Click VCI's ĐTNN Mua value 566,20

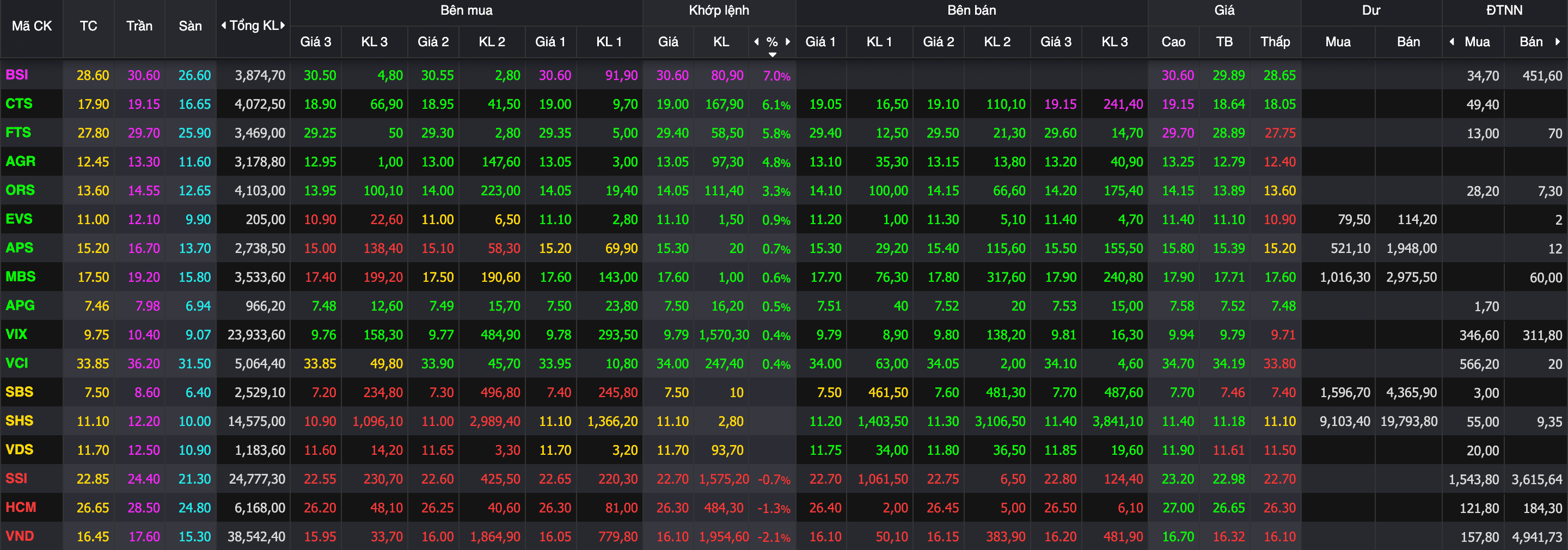point(1479,364)
